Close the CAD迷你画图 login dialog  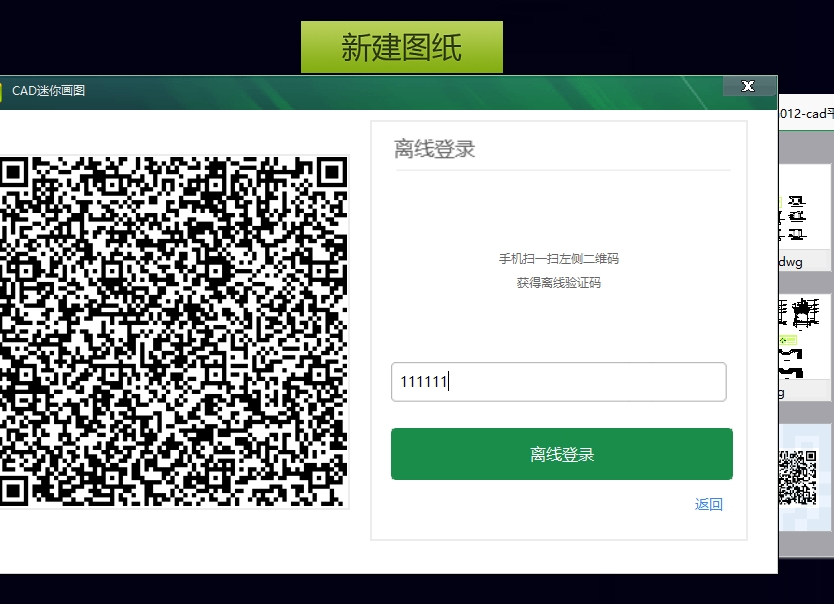tap(749, 86)
